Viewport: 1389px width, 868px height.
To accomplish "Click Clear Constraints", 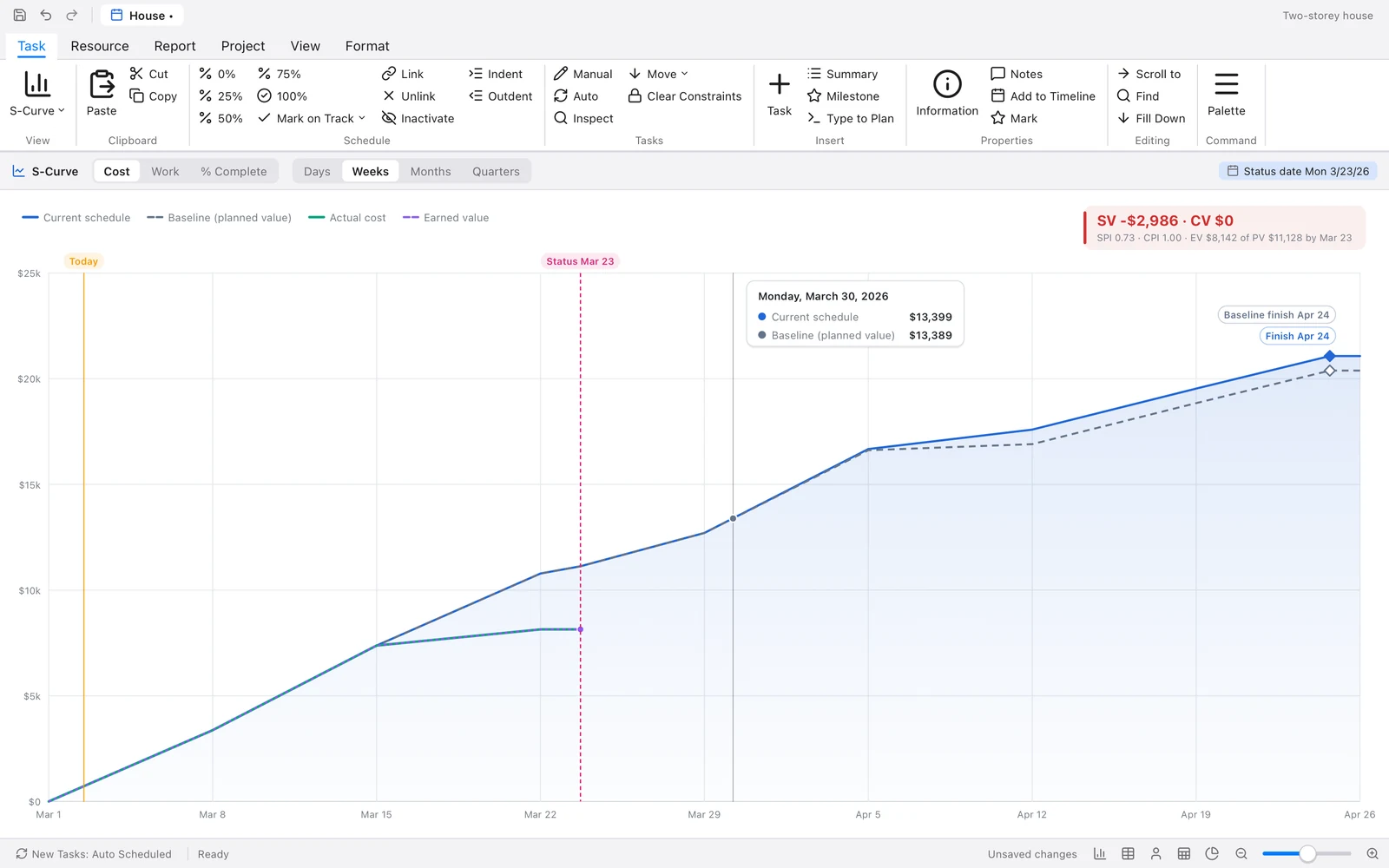I will click(x=685, y=96).
